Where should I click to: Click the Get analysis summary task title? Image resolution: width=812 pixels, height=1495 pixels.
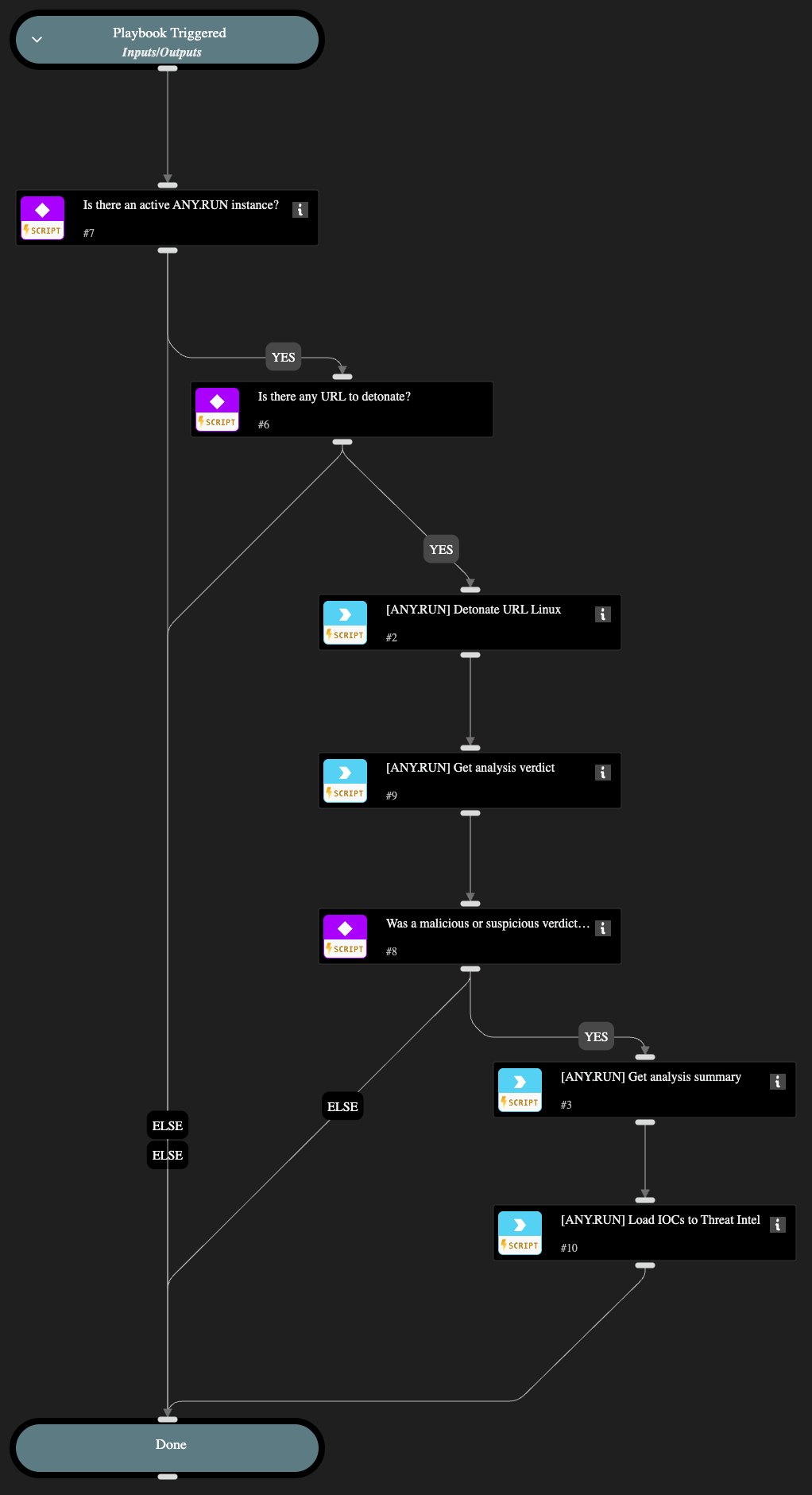coord(651,1077)
